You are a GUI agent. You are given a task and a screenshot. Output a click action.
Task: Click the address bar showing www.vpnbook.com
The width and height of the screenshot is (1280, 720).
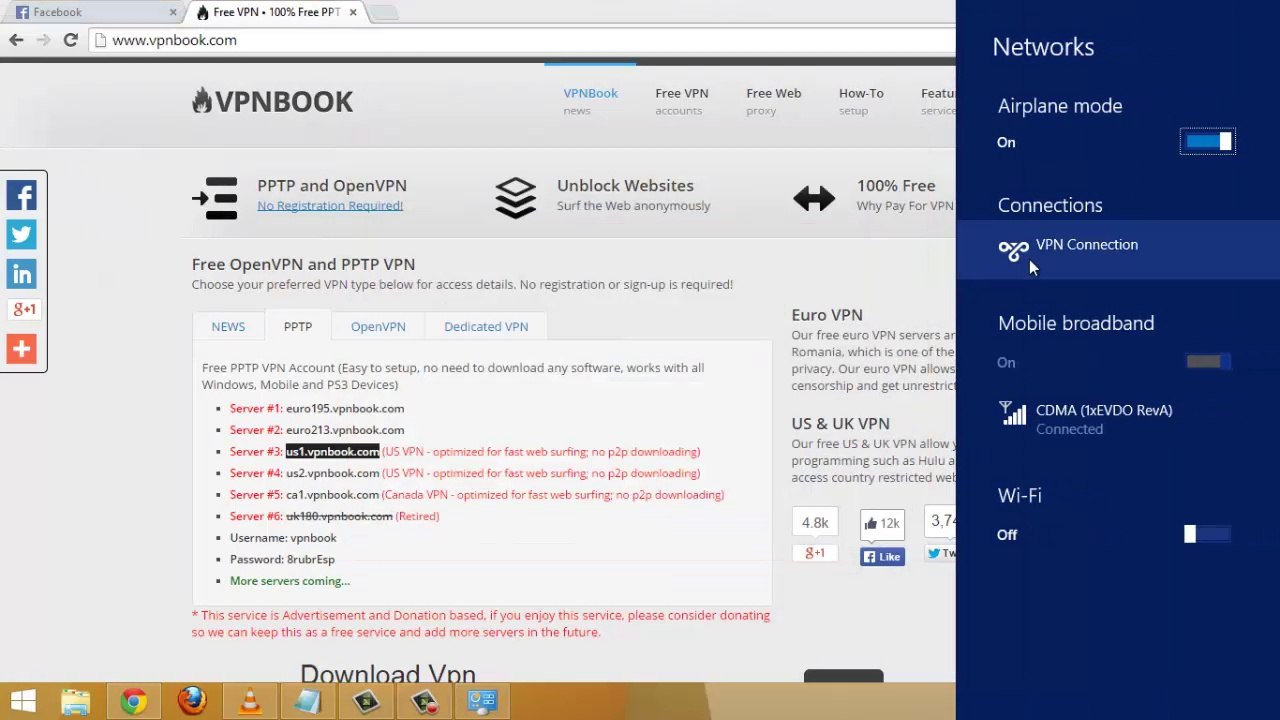[520, 40]
